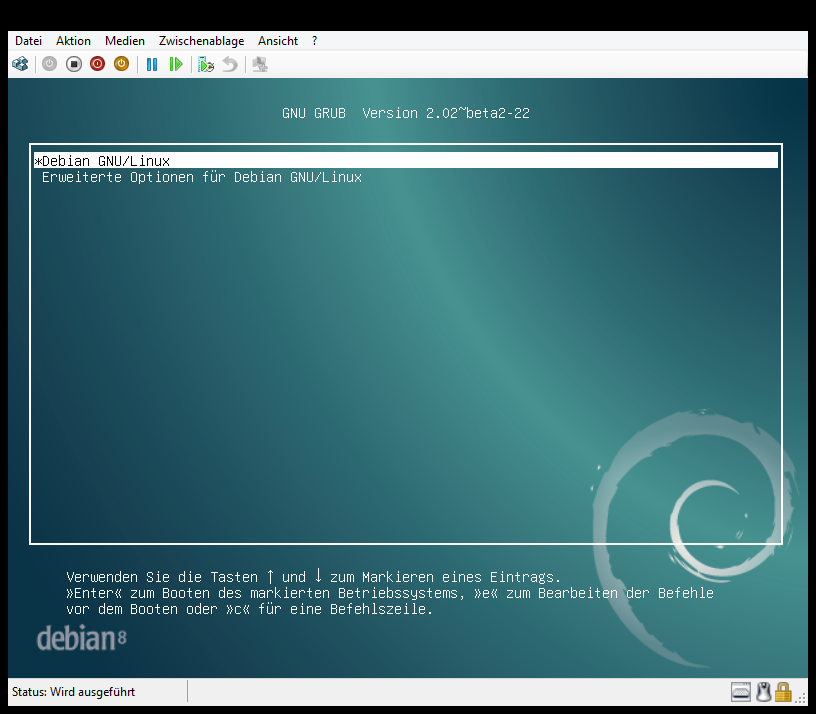Viewport: 816px width, 714px height.
Task: Pause the virtual machine
Action: (152, 65)
